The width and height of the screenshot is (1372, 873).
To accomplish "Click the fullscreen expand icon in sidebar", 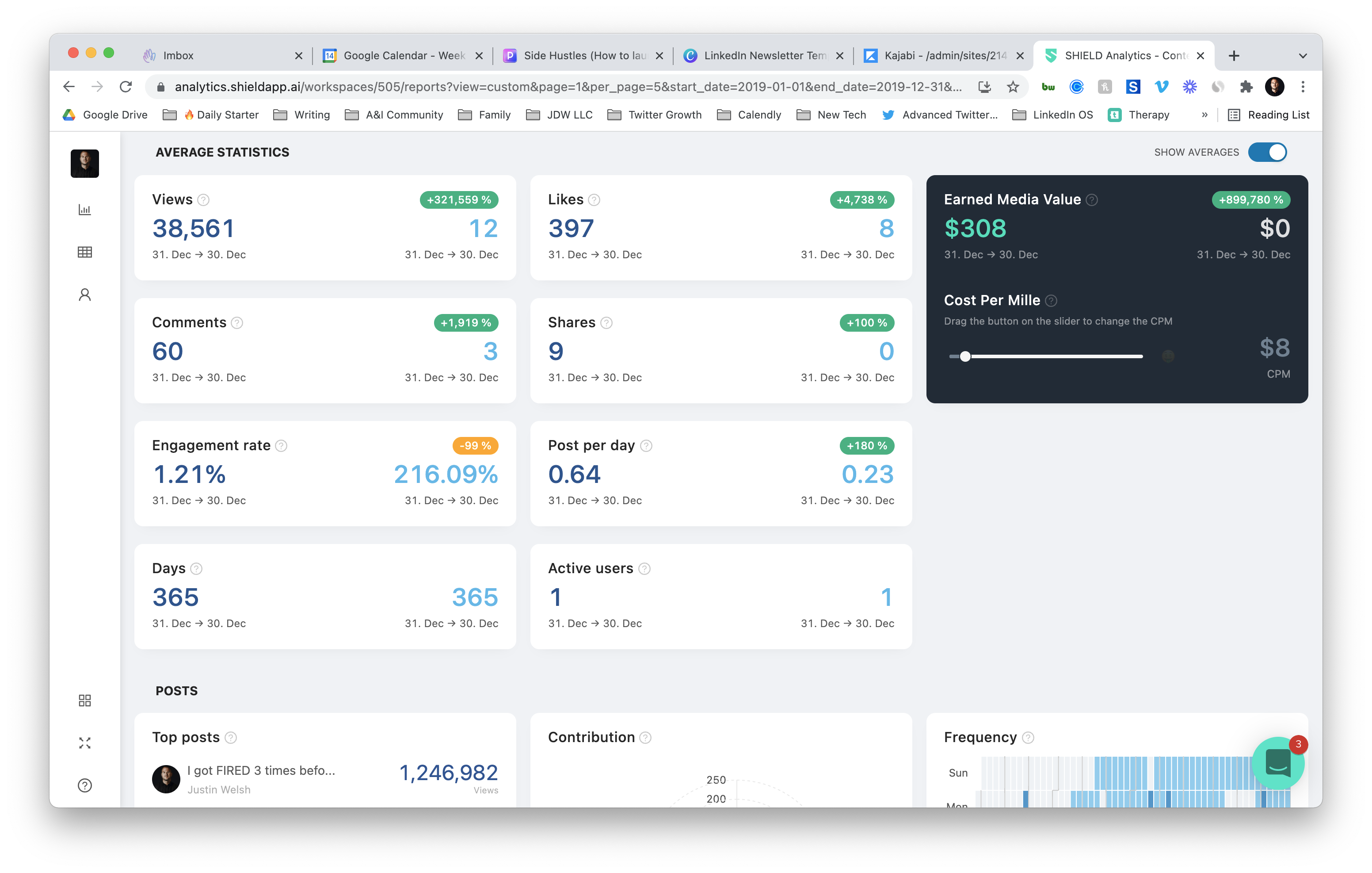I will pyautogui.click(x=84, y=743).
